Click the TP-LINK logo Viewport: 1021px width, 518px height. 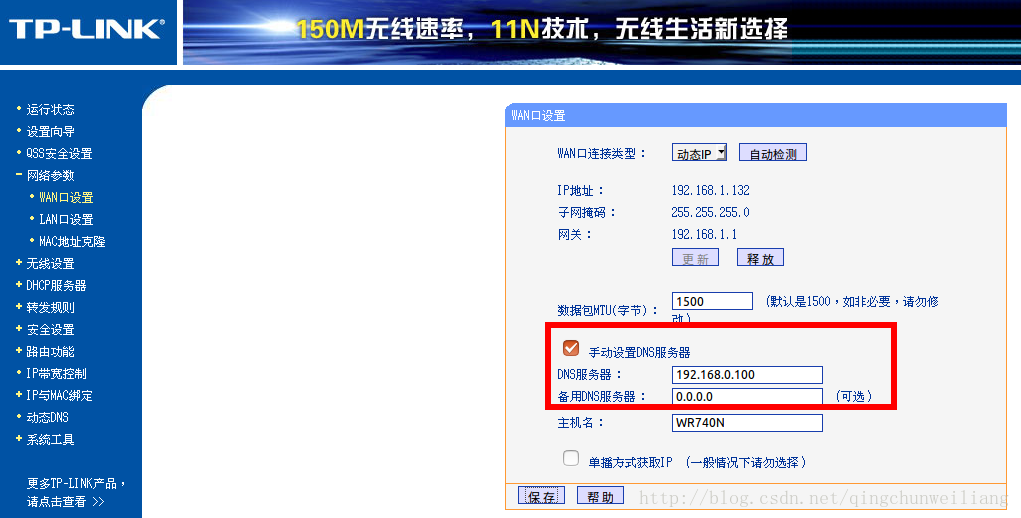pos(87,29)
